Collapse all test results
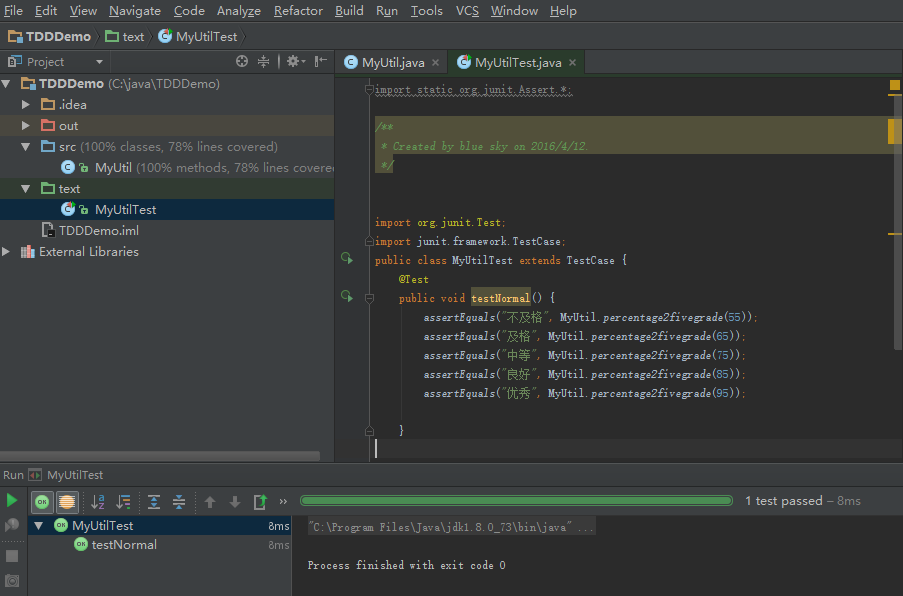The width and height of the screenshot is (903, 596). pyautogui.click(x=179, y=502)
